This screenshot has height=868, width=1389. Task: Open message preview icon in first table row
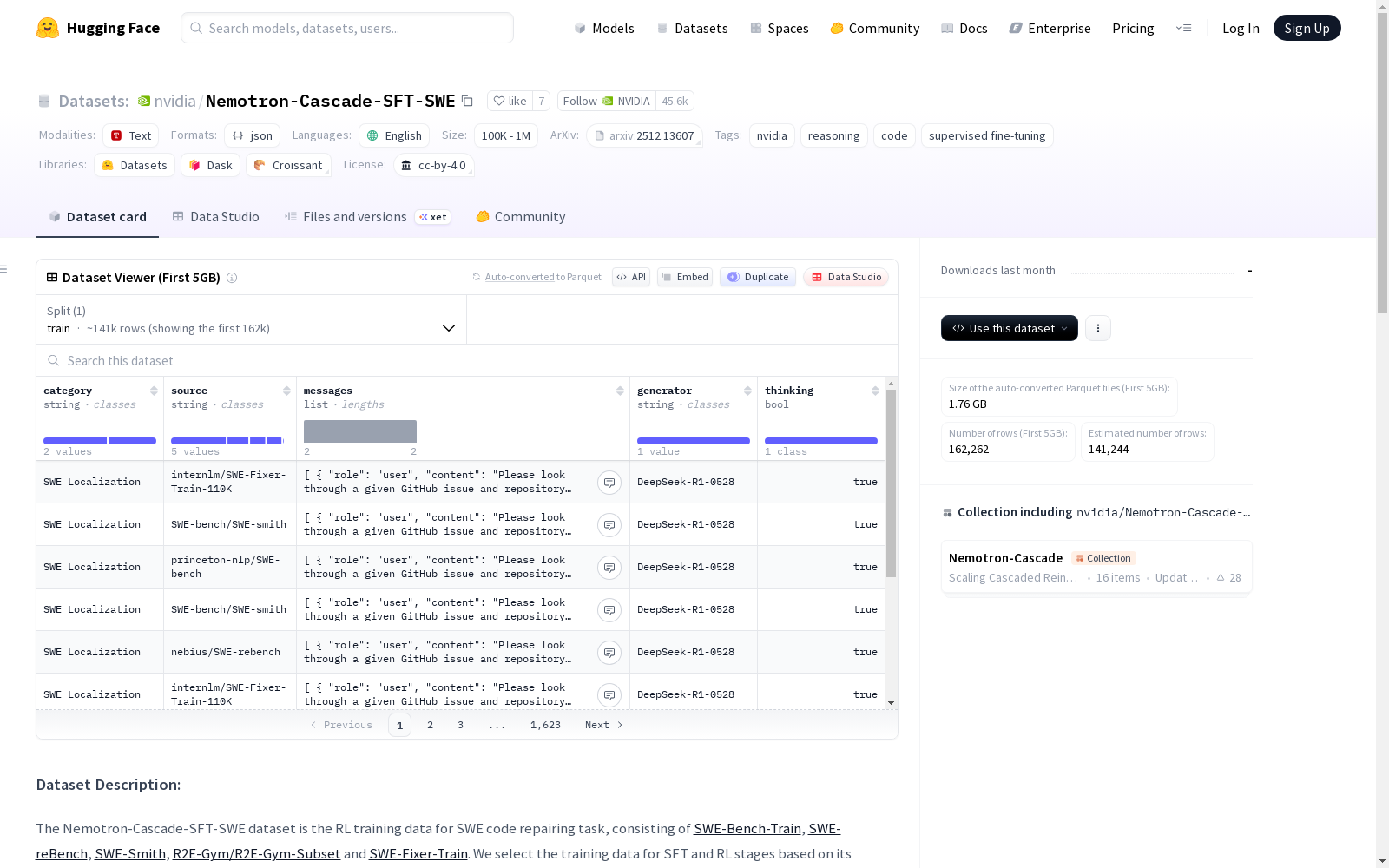(609, 483)
